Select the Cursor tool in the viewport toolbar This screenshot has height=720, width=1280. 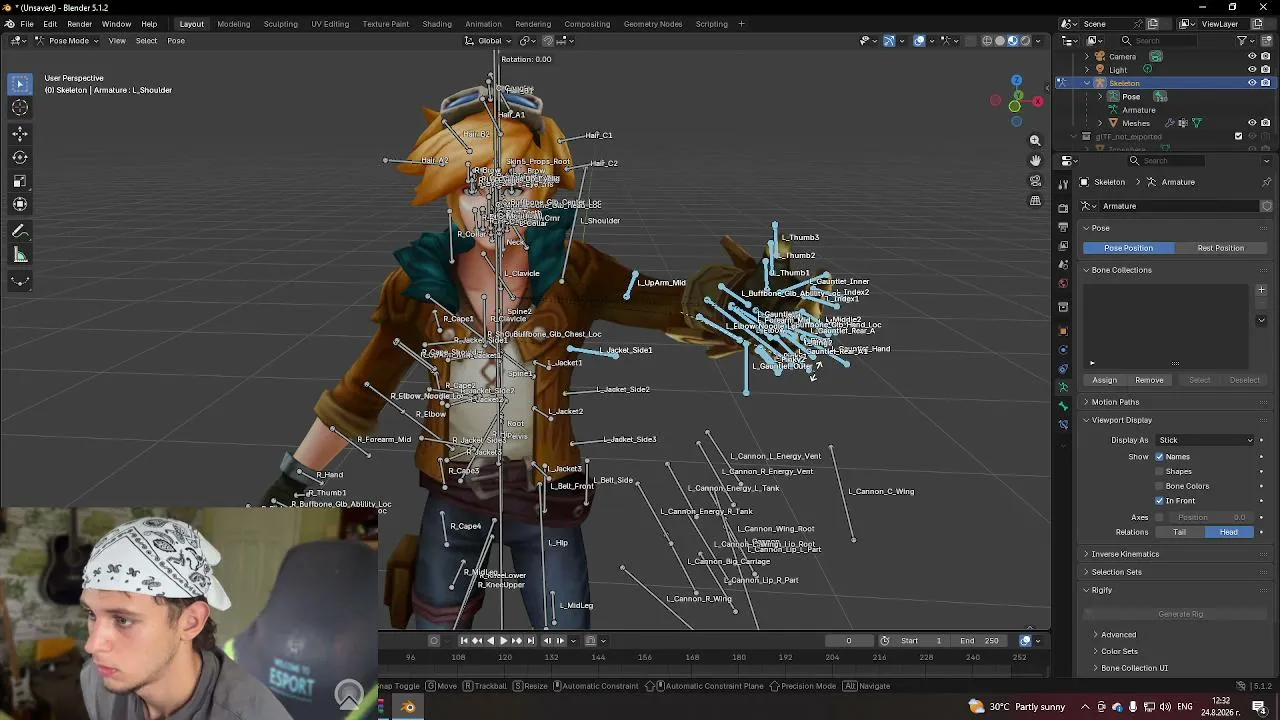(x=20, y=107)
